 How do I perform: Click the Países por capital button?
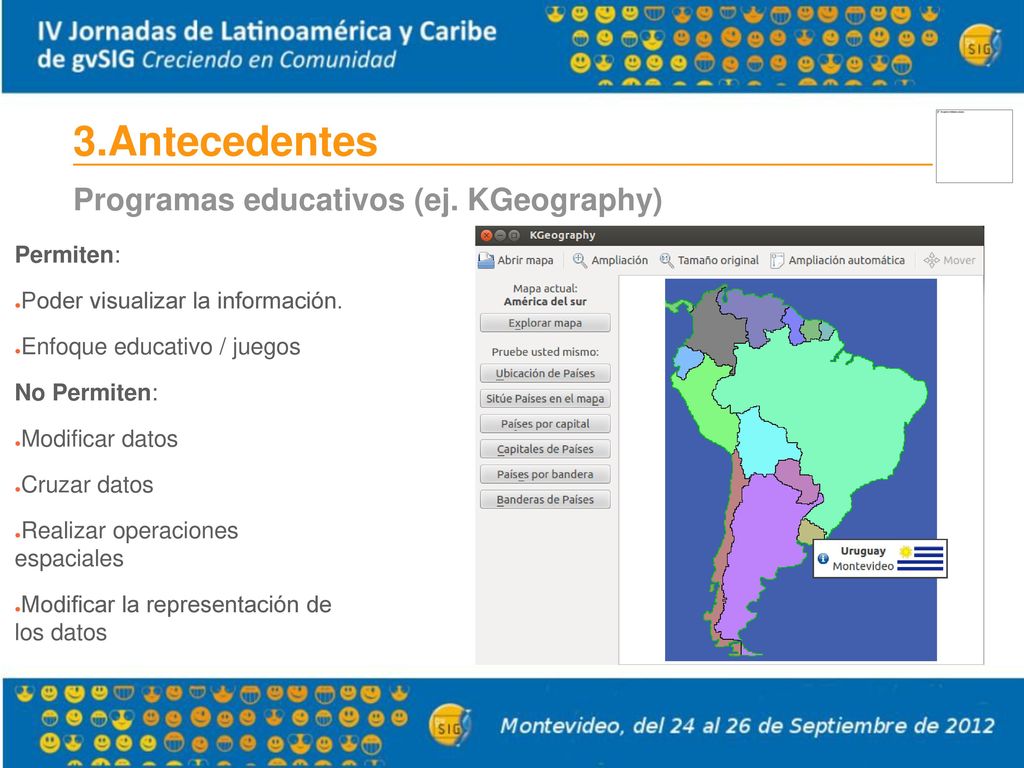click(545, 424)
